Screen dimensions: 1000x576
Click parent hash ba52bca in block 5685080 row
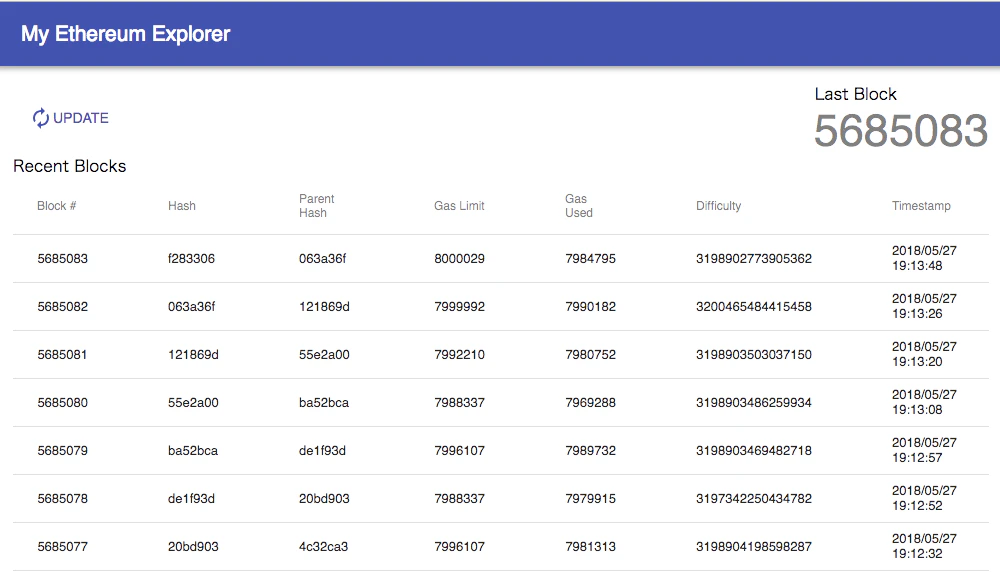[324, 402]
